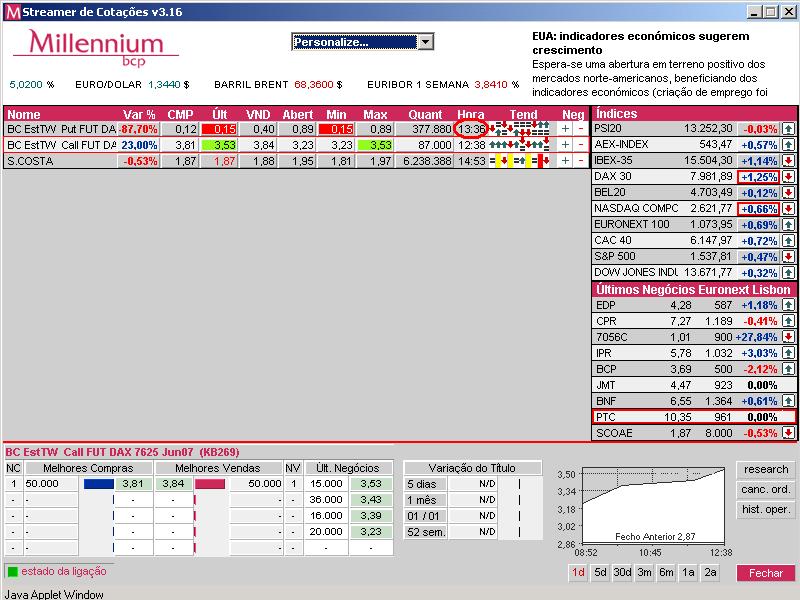The image size is (800, 600).
Task: Select the 1a chart period
Action: [x=688, y=572]
